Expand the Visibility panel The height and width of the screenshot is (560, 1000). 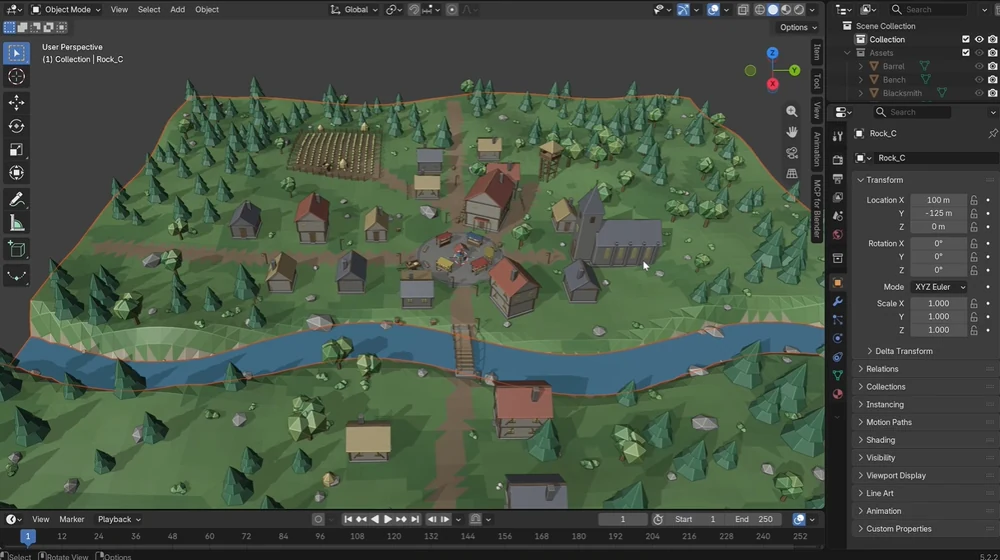click(923, 458)
